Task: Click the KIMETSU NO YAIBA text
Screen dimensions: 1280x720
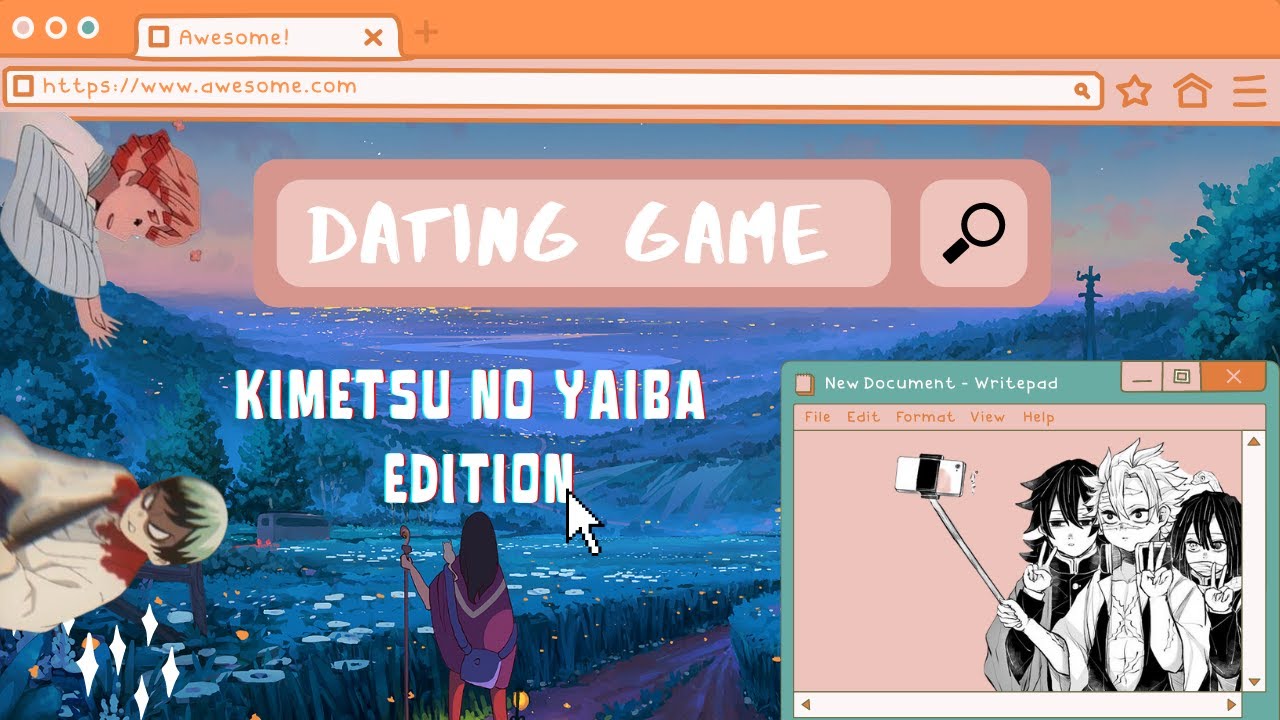Action: pyautogui.click(x=470, y=397)
